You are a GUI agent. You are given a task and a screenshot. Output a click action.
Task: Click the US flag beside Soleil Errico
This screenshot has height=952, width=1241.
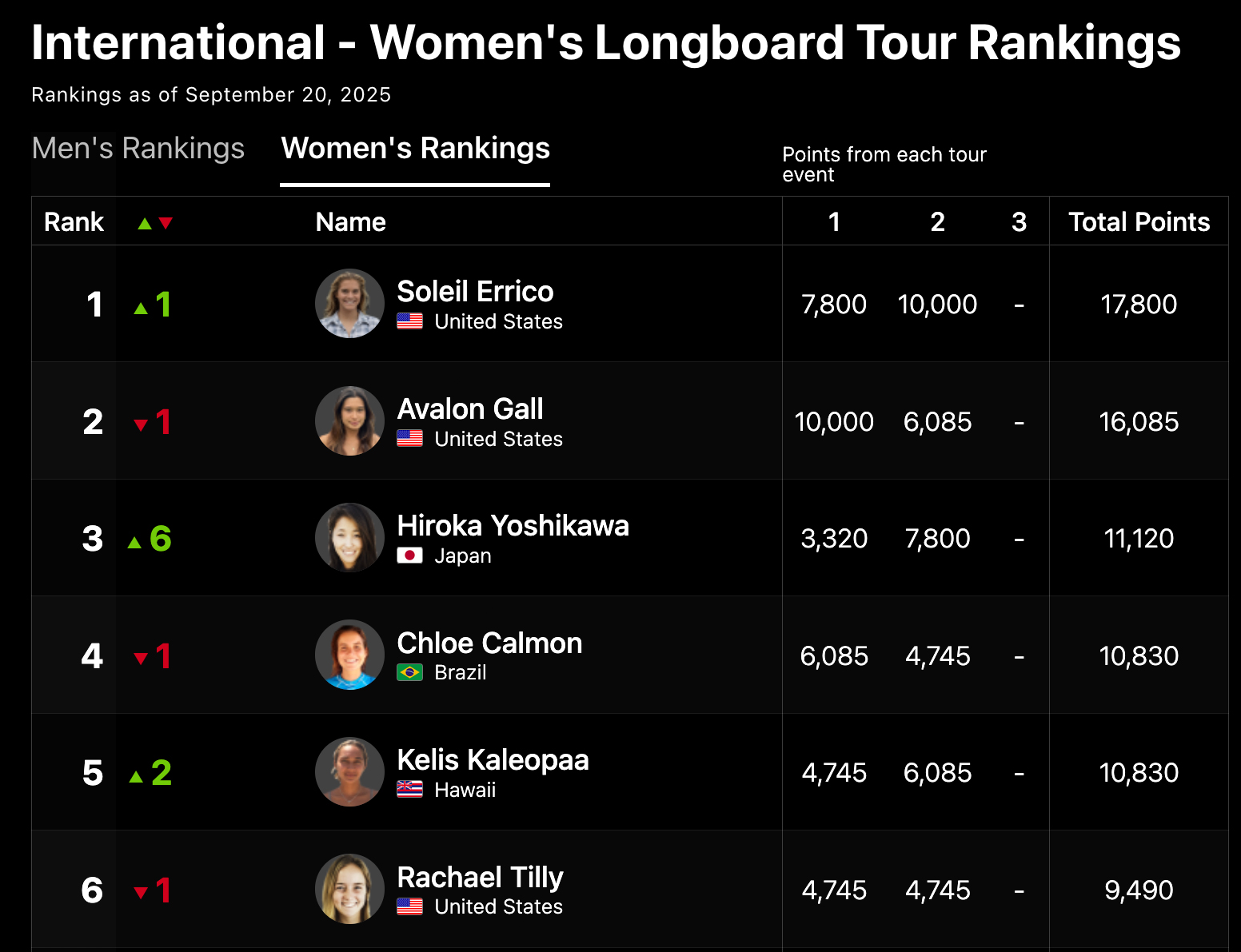pos(410,321)
